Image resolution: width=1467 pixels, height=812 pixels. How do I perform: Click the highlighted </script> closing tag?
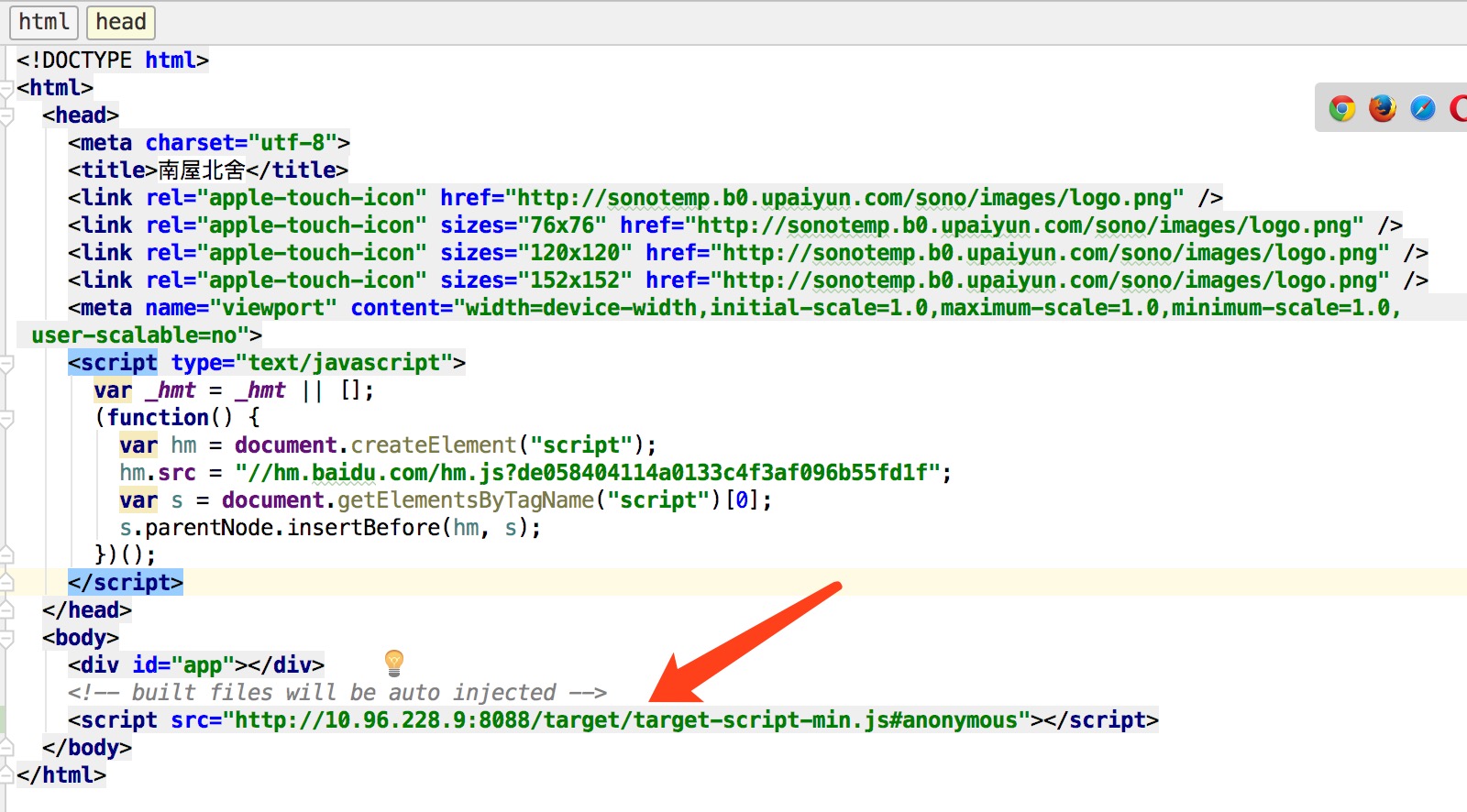click(126, 583)
